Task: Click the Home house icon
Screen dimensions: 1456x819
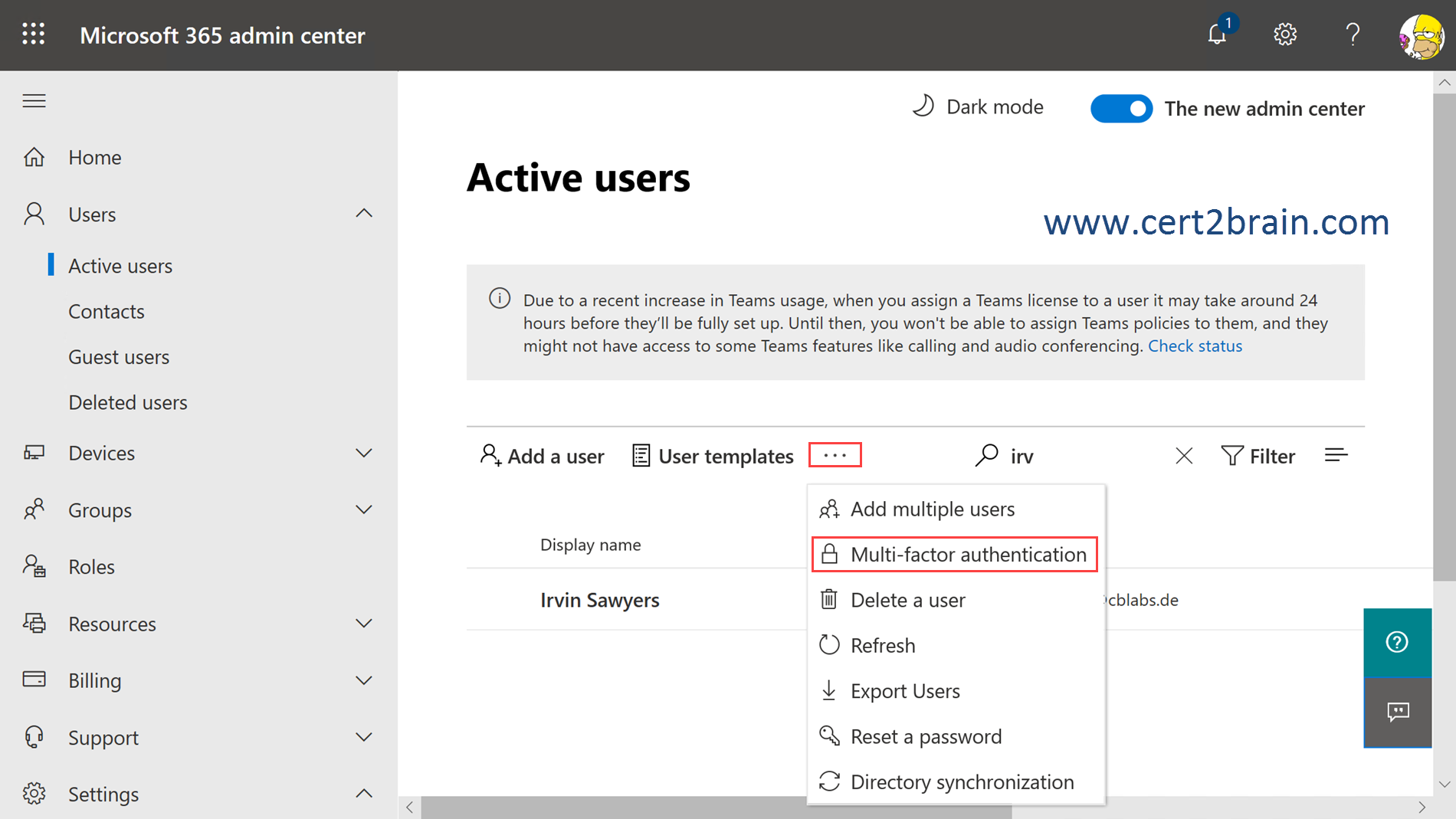Action: pyautogui.click(x=34, y=157)
